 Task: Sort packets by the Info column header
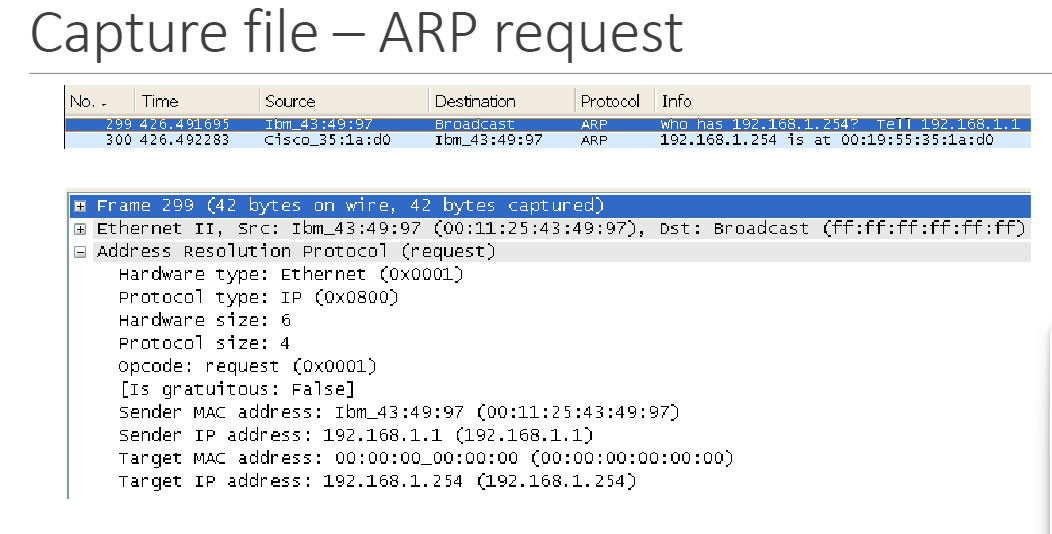843,101
